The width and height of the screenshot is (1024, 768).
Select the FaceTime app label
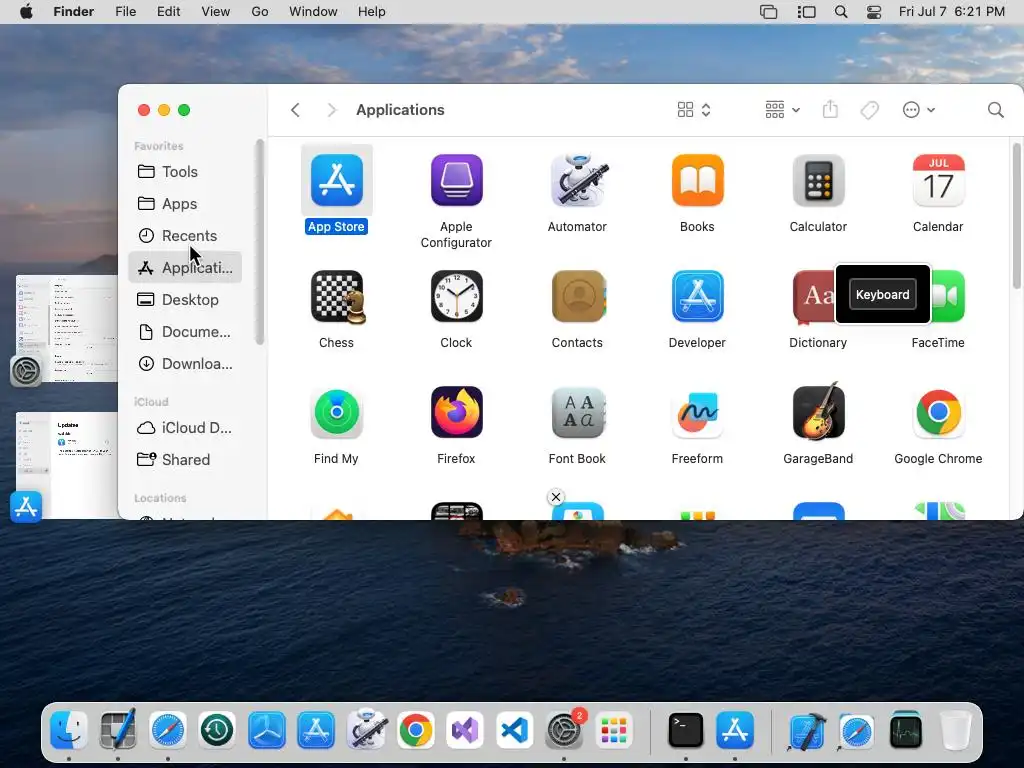pos(938,342)
